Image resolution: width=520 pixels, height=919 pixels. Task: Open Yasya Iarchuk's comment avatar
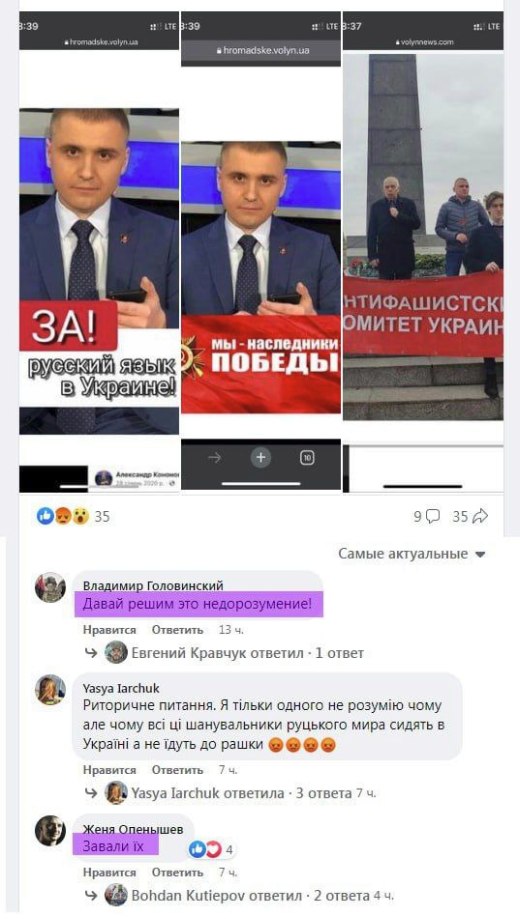click(x=50, y=689)
